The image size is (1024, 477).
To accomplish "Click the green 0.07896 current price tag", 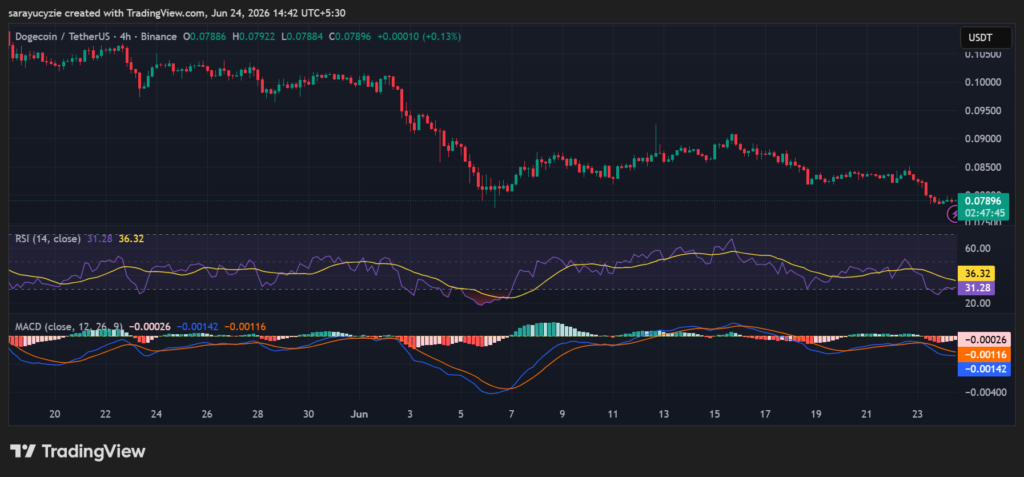I will [984, 202].
